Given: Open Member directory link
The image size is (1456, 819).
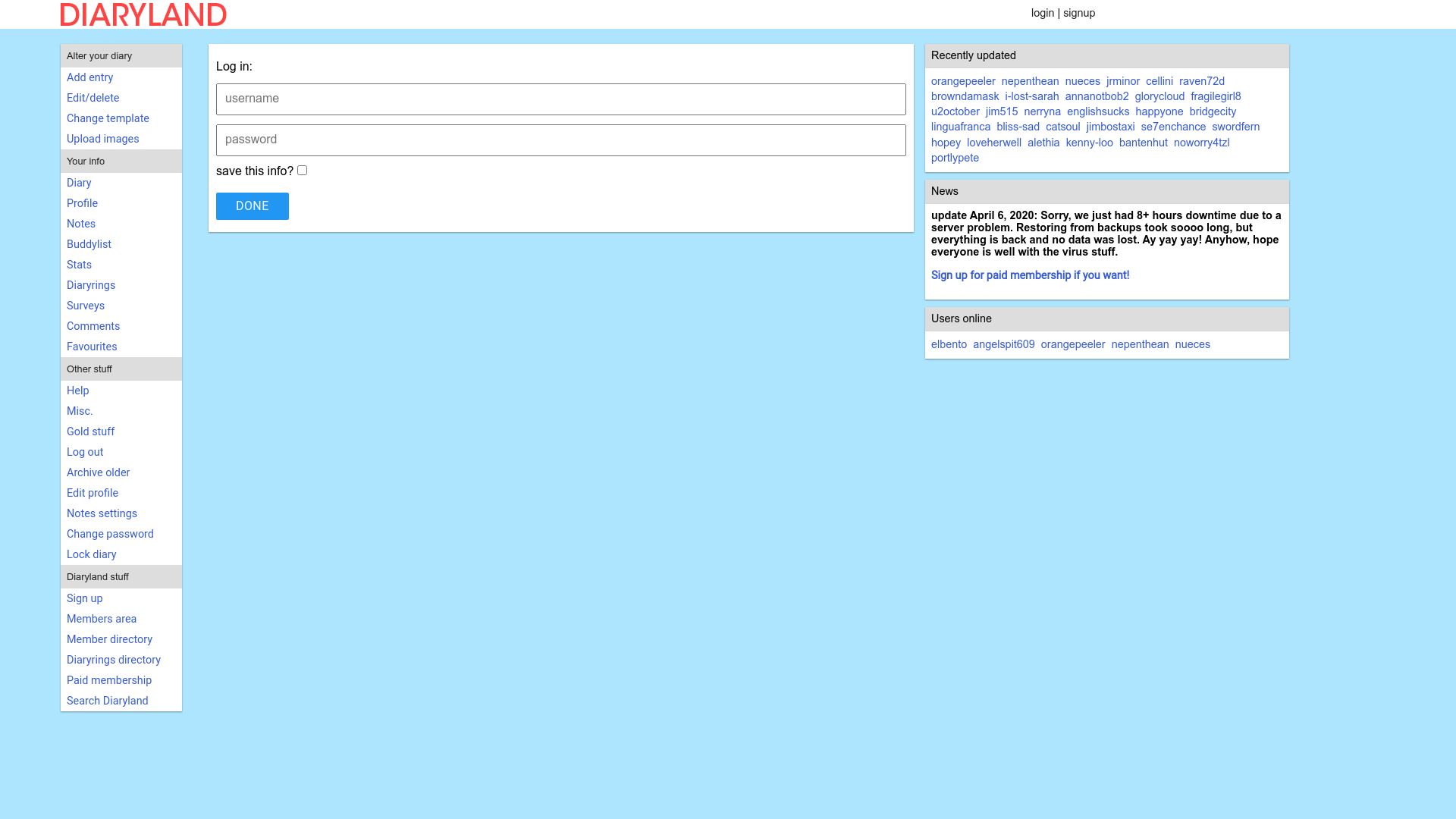Looking at the screenshot, I should (x=109, y=639).
